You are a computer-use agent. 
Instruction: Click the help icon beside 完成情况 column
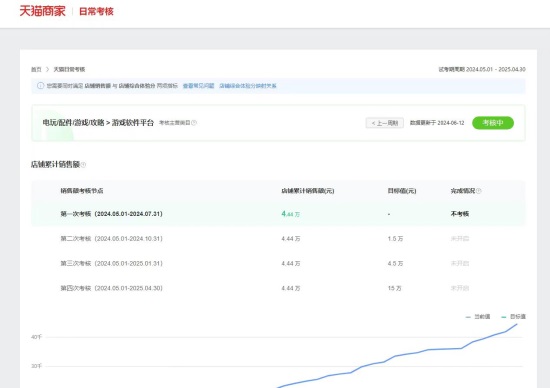pos(478,191)
